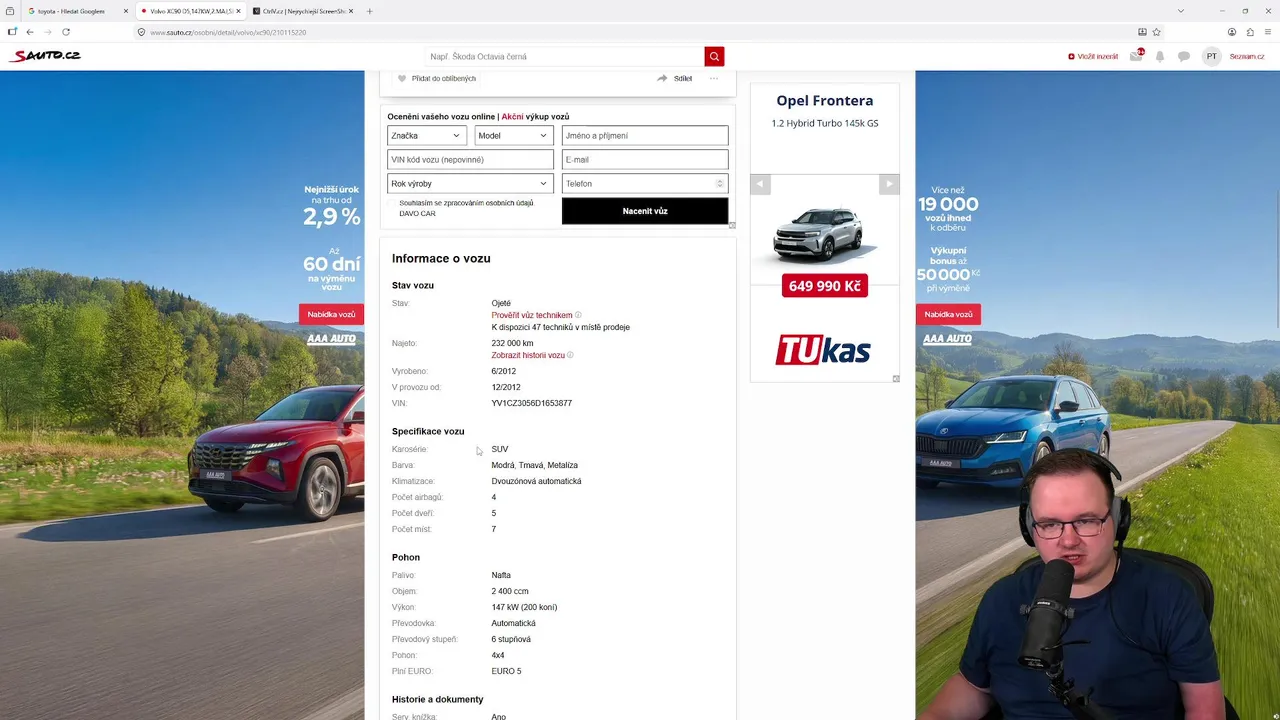Open the list all tabs chevron
Viewport: 1280px width, 720px height.
coord(1181,11)
